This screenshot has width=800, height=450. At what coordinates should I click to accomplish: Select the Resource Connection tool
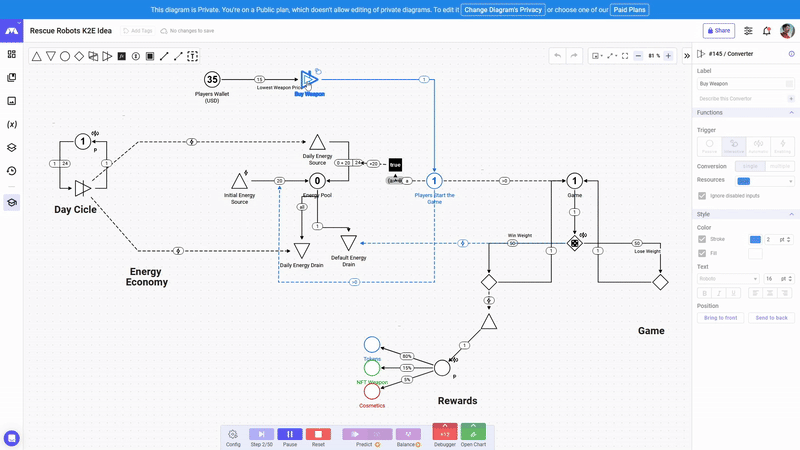click(x=164, y=56)
